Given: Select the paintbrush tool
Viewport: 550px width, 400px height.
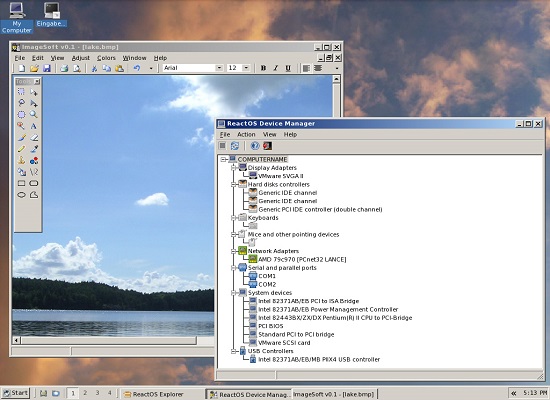Looking at the screenshot, I should click(21, 138).
